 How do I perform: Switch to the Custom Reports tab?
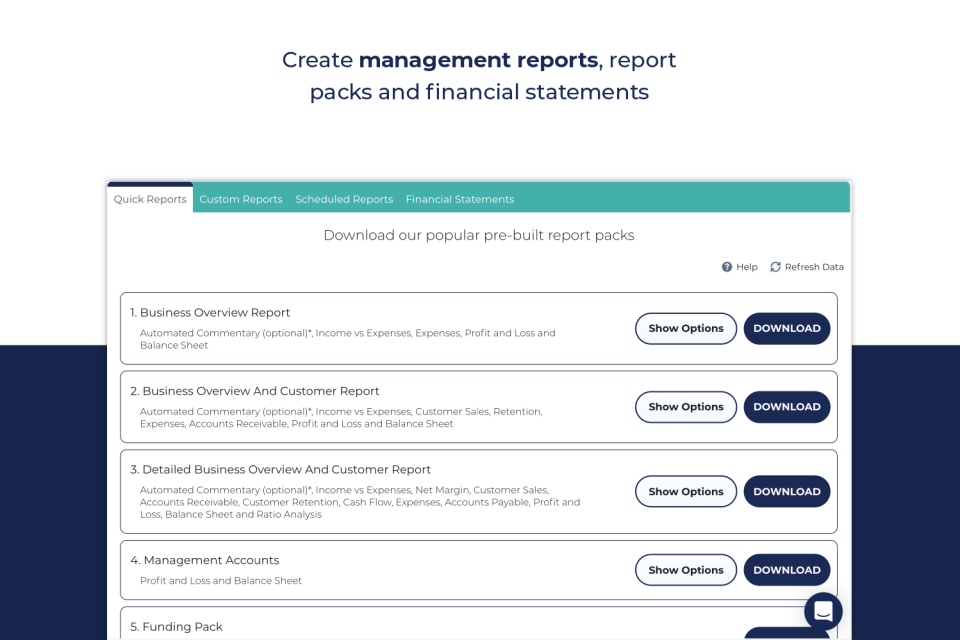pyautogui.click(x=241, y=198)
